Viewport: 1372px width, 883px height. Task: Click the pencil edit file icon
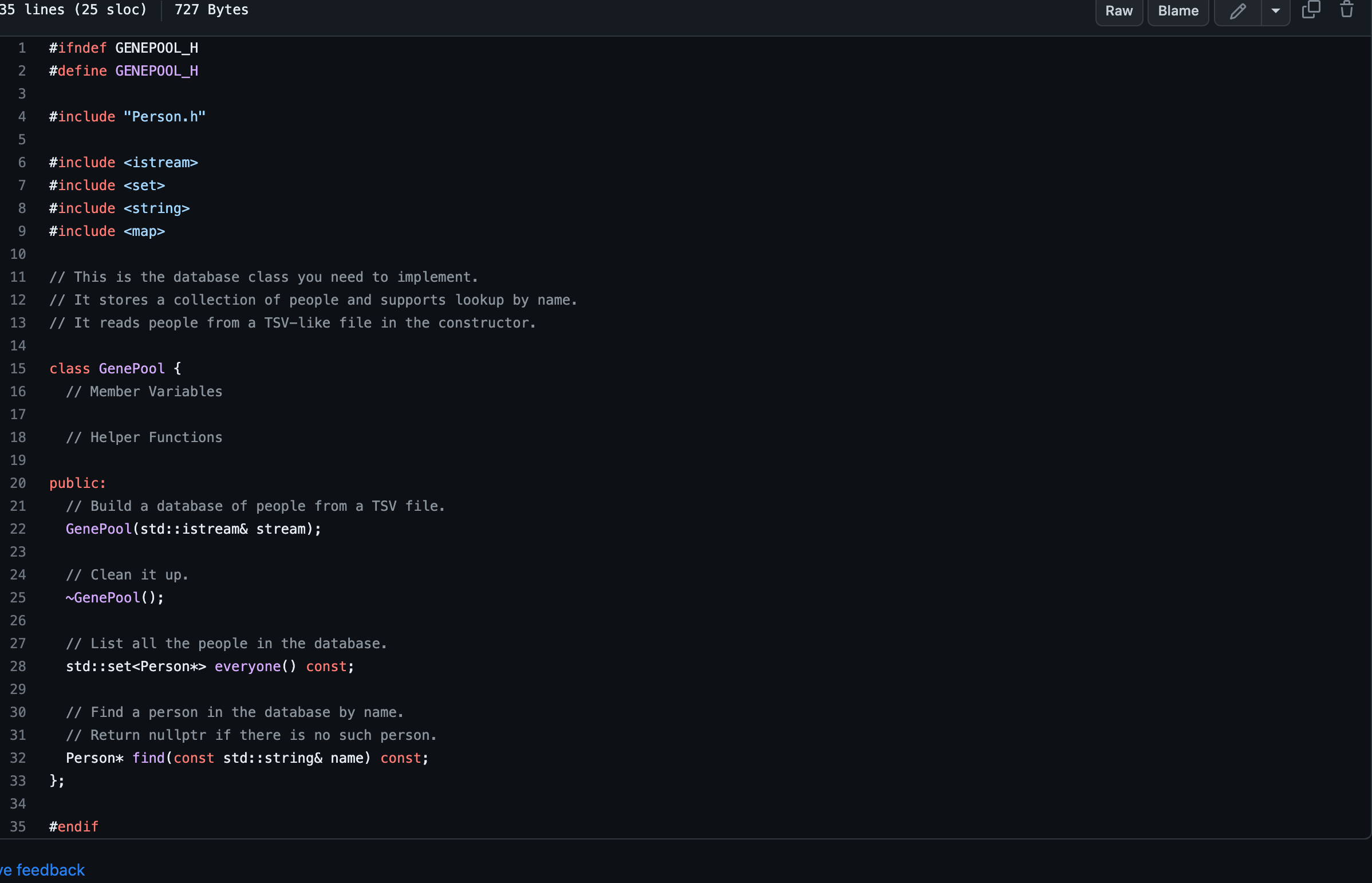tap(1237, 11)
